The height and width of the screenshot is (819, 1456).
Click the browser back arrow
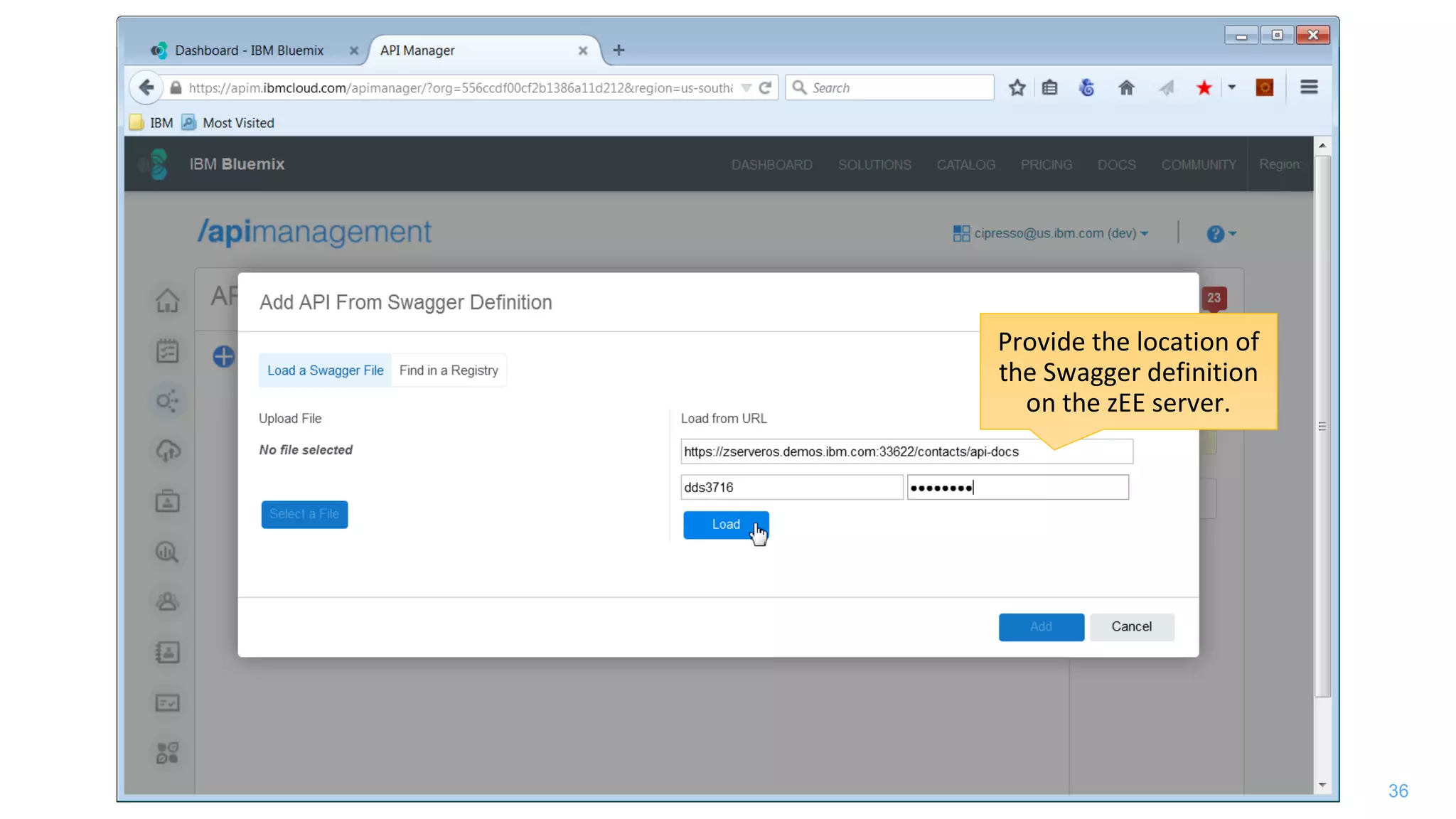click(146, 87)
